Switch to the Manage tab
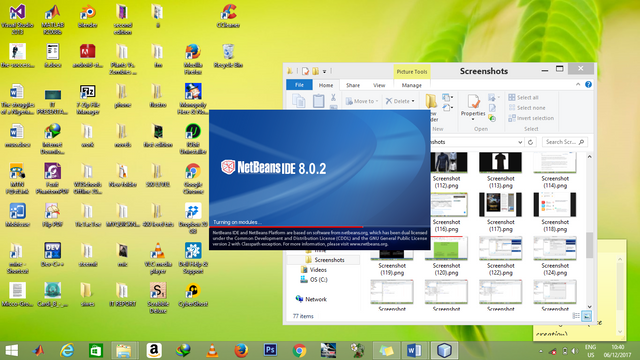The height and width of the screenshot is (360, 640). (411, 85)
